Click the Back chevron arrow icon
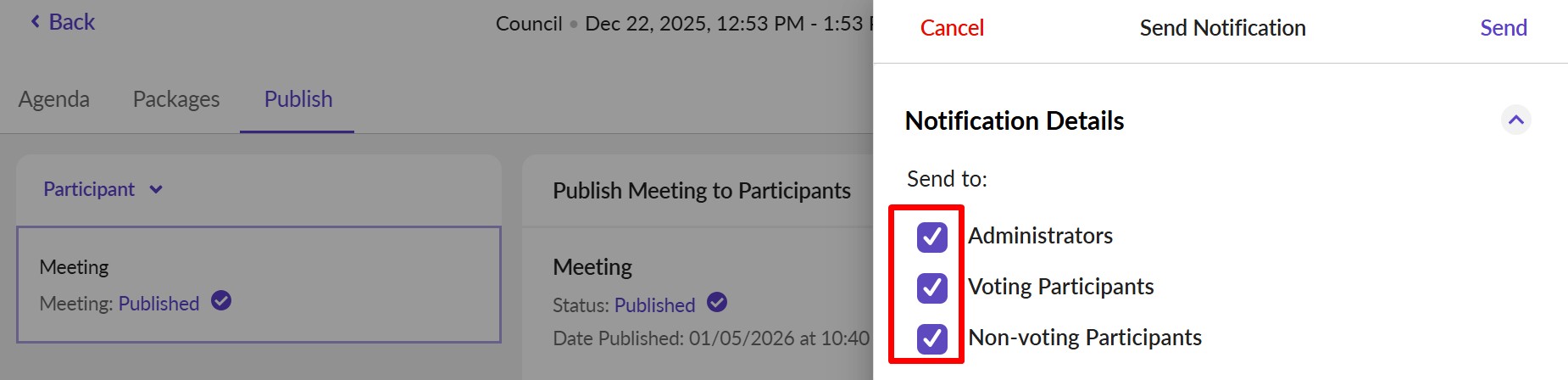Viewport: 1568px width, 380px height. [36, 22]
